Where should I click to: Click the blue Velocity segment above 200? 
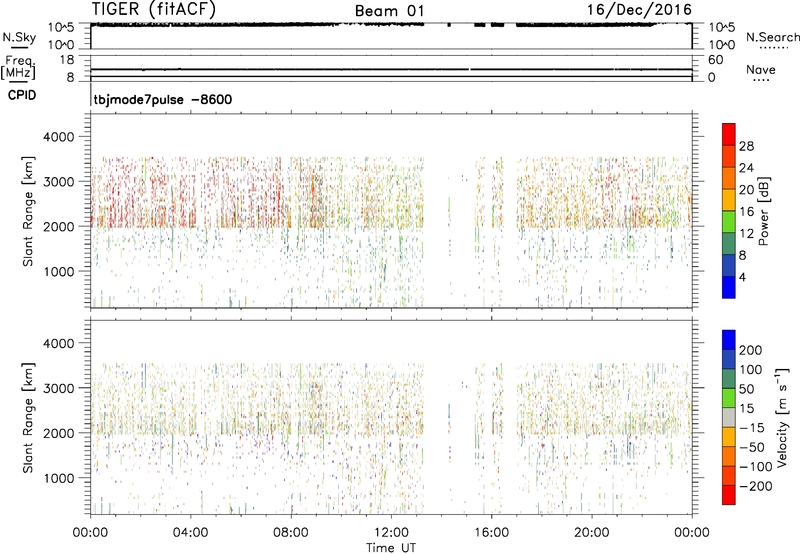[729, 340]
